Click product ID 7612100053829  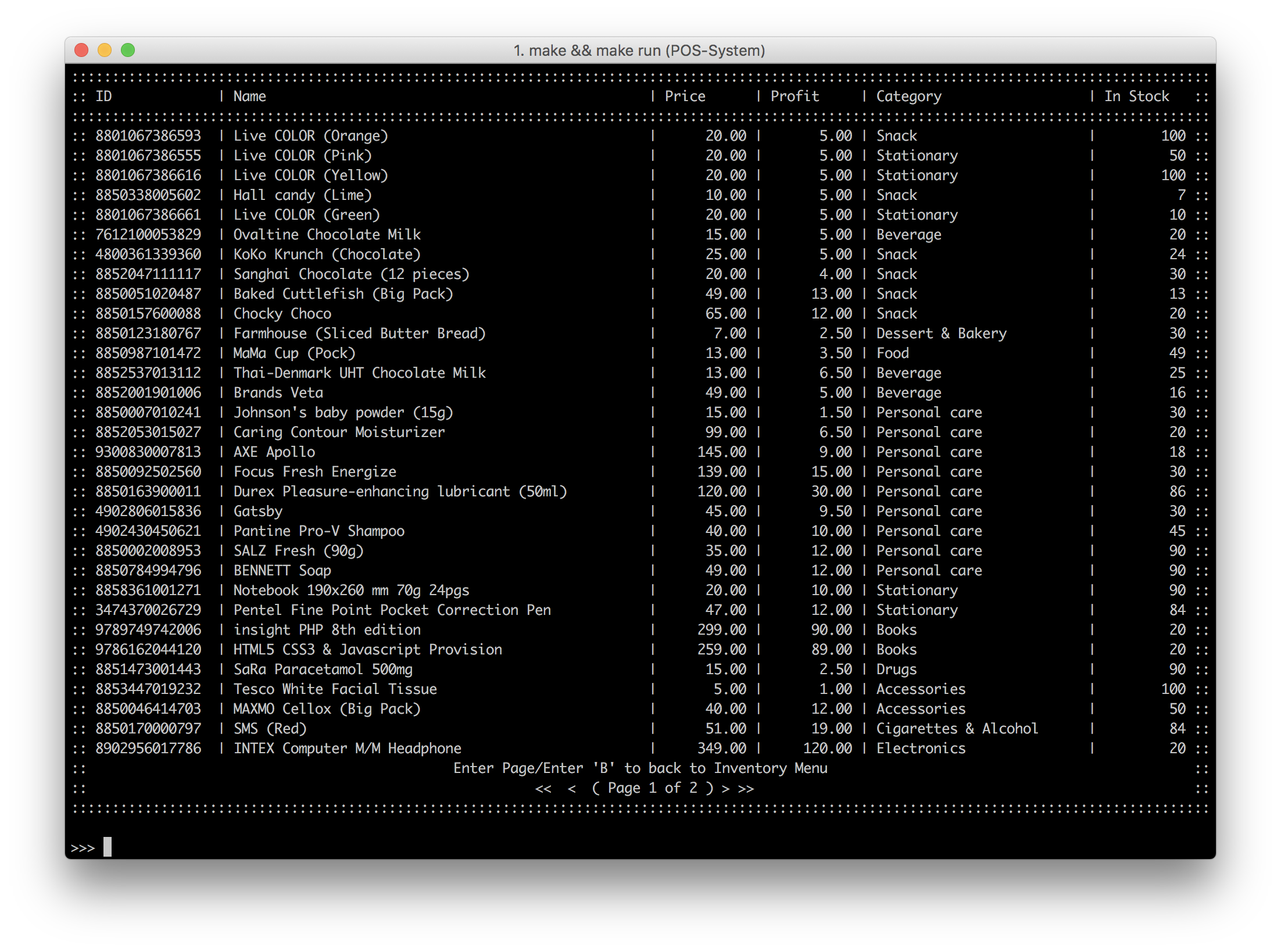[148, 235]
